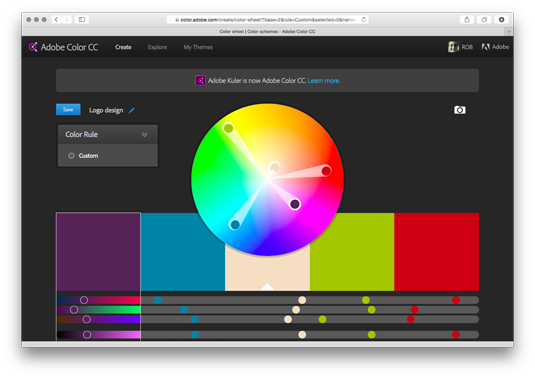Click the Safari sidebar toggle icon
The height and width of the screenshot is (378, 535).
pos(82,20)
